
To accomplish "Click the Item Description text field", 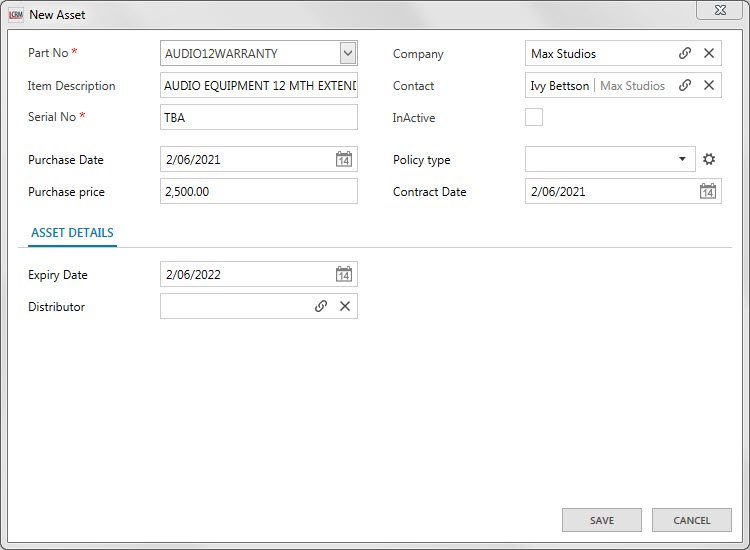I will tap(258, 86).
